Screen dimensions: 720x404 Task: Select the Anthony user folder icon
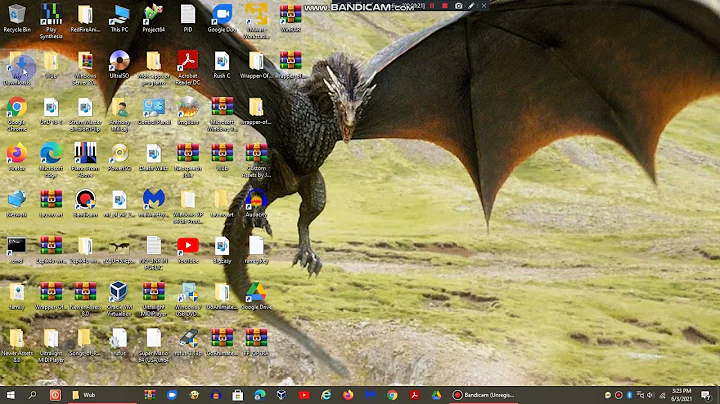coord(119,114)
